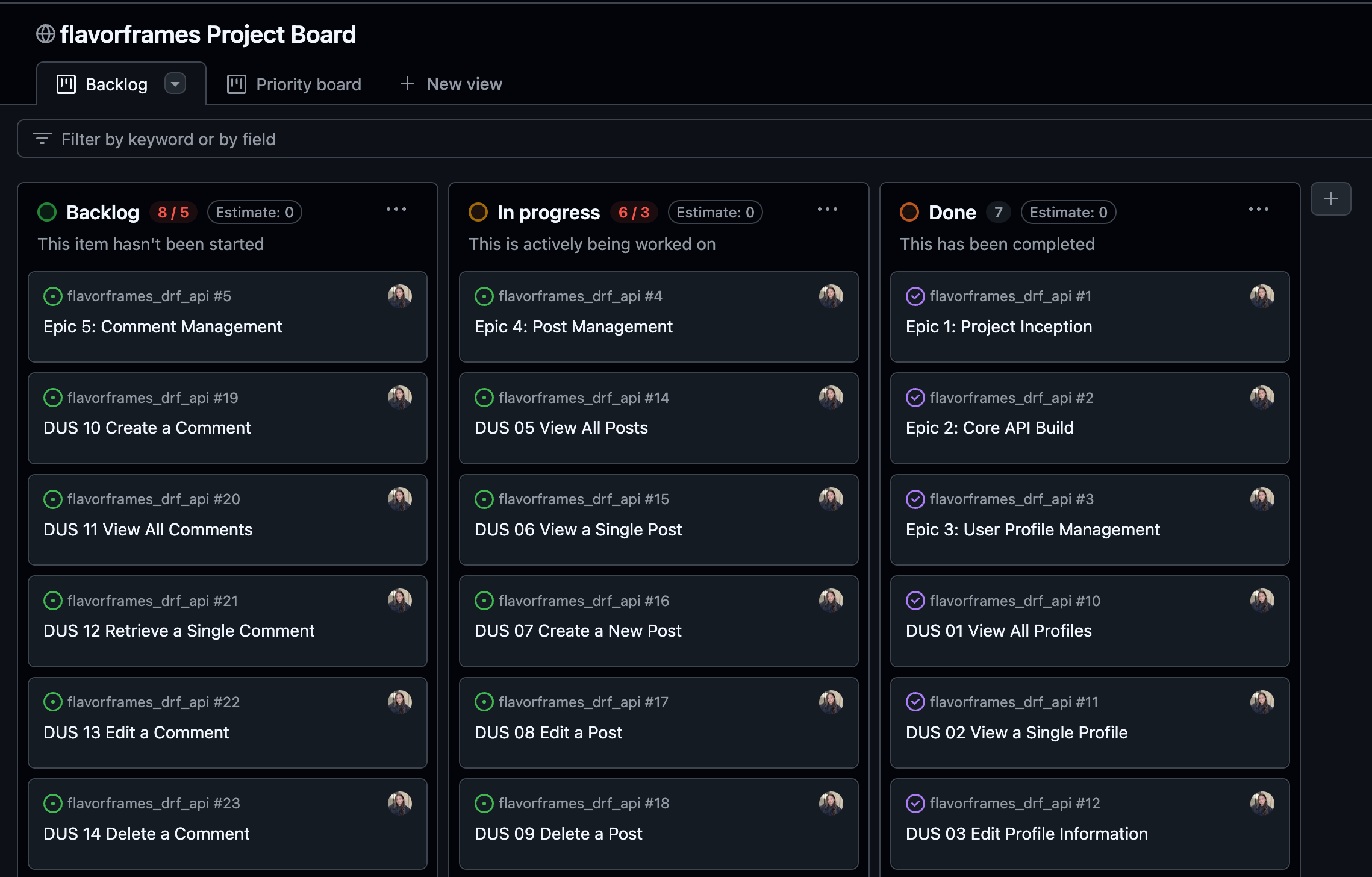This screenshot has height=877, width=1372.
Task: Open In progress column three-dot menu
Action: [x=828, y=209]
